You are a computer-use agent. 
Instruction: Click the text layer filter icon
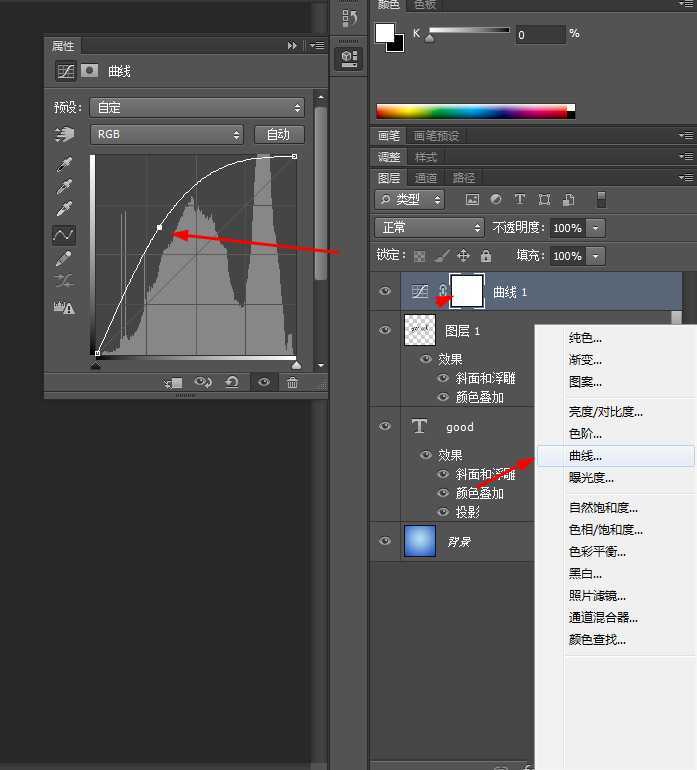(x=520, y=200)
